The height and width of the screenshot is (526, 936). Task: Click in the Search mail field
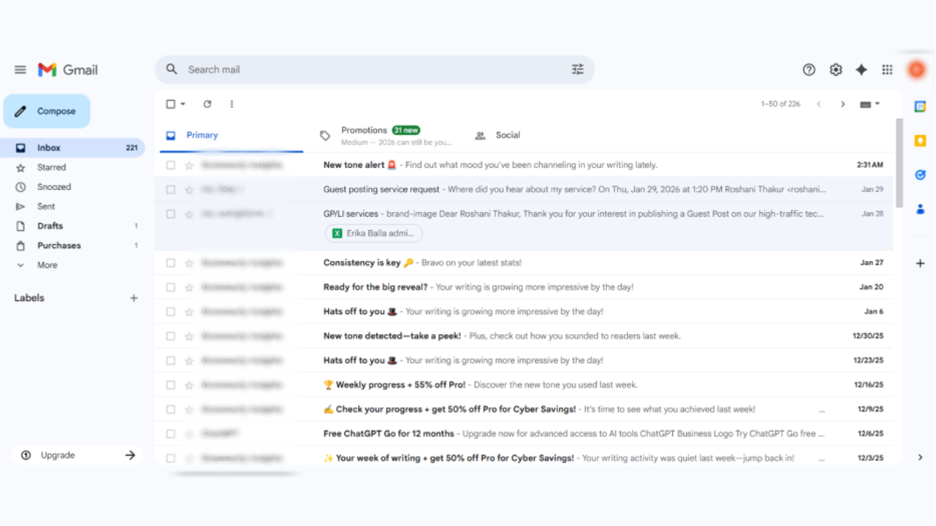point(375,70)
